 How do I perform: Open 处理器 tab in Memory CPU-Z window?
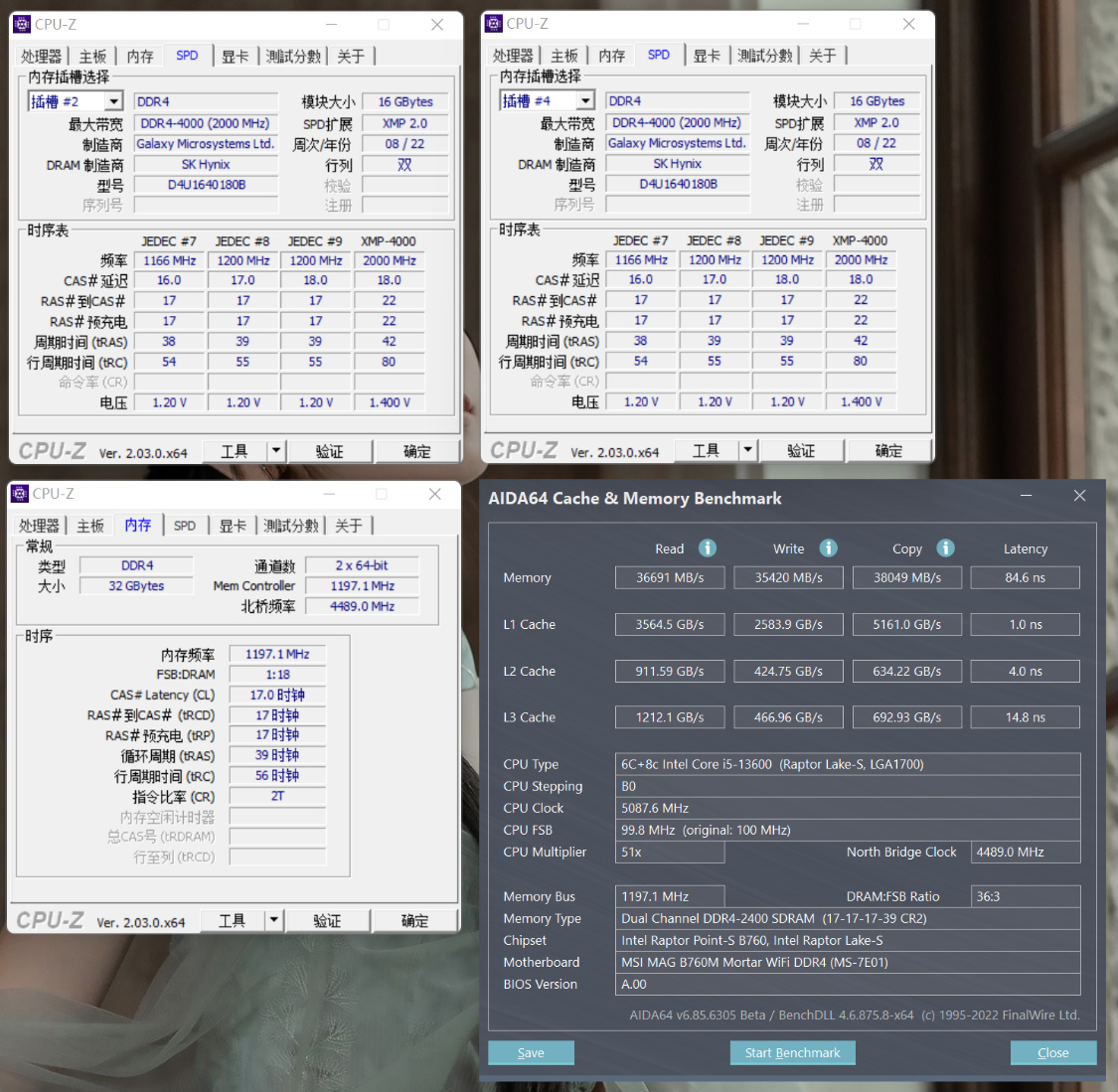(39, 526)
